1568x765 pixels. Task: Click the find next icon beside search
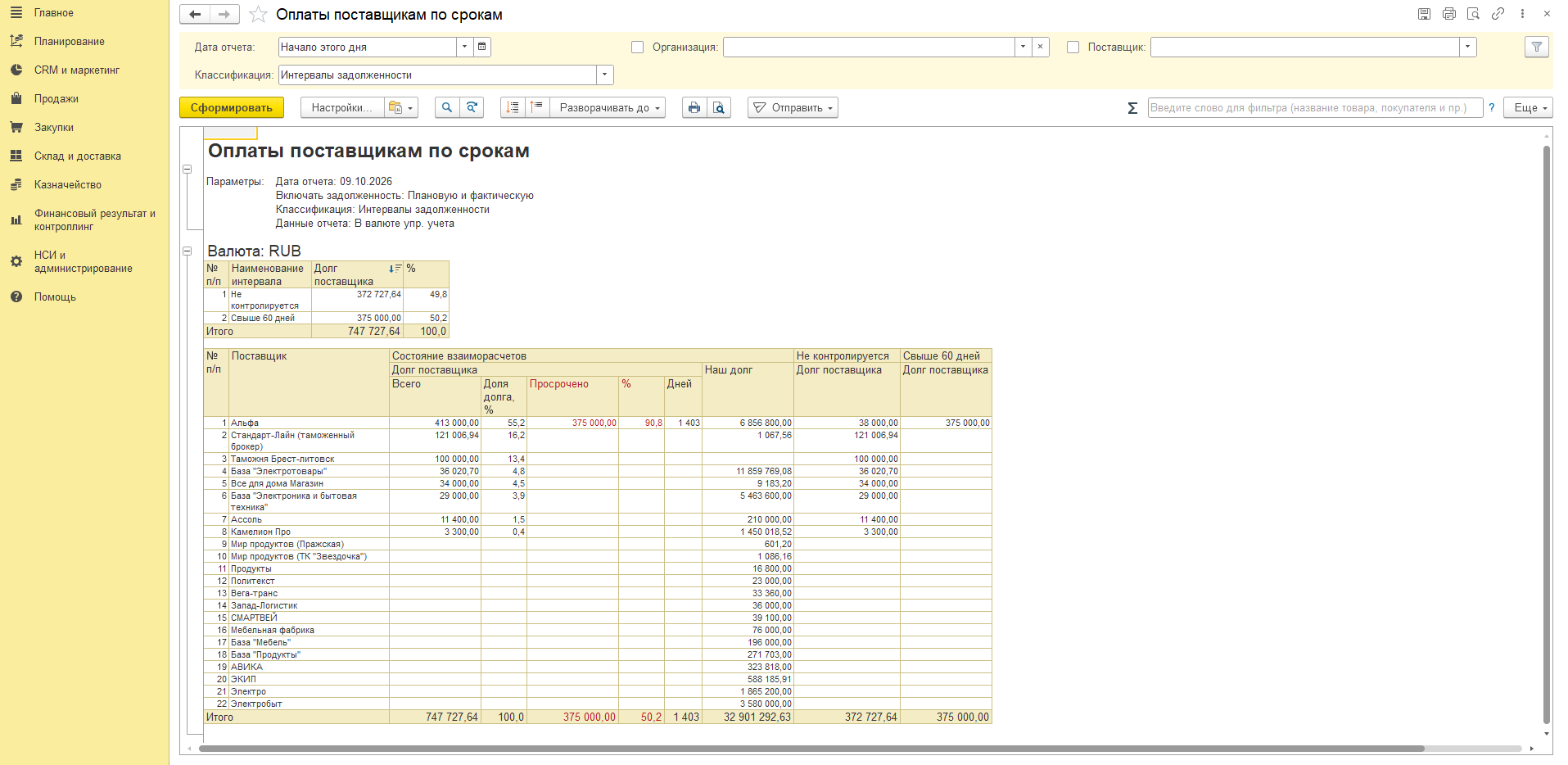[x=472, y=107]
